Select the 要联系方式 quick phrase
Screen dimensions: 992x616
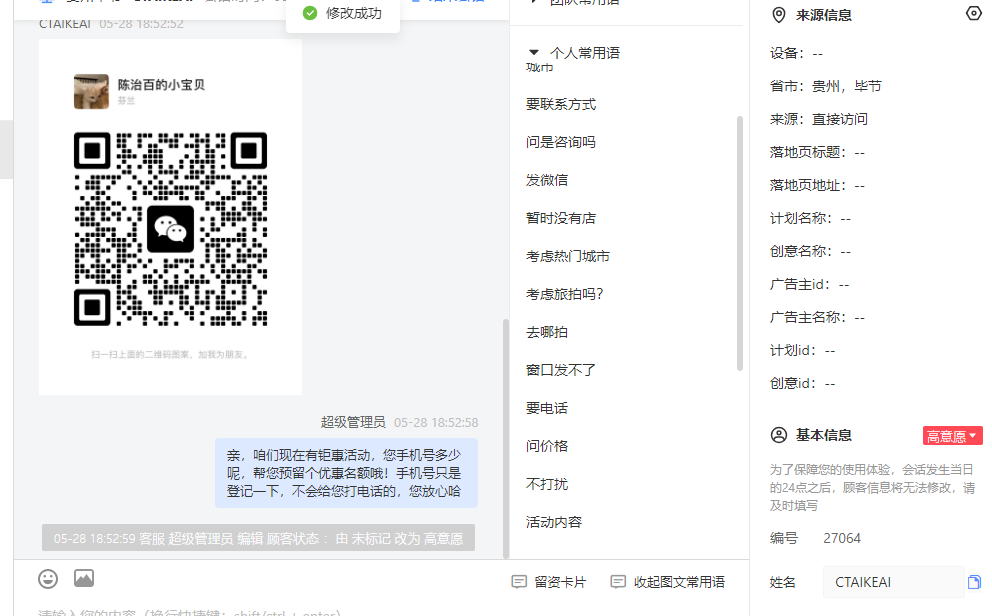point(561,104)
